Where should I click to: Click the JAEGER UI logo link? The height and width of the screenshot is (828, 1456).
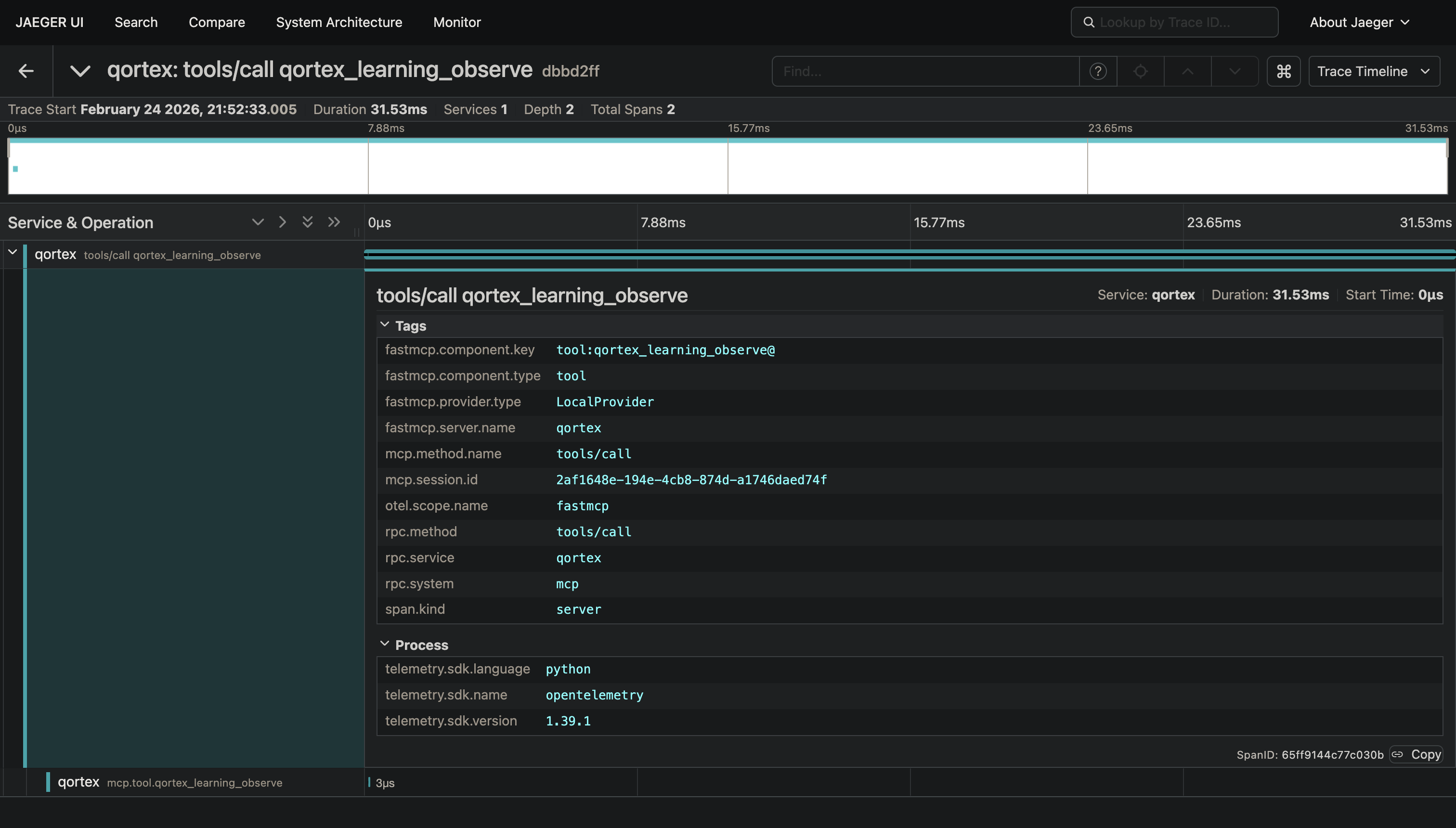[50, 22]
